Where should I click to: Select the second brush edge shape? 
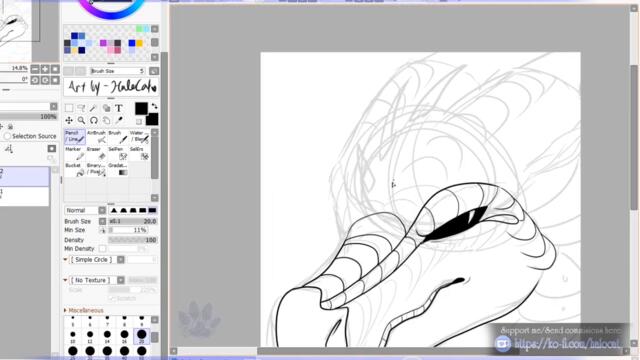point(124,211)
